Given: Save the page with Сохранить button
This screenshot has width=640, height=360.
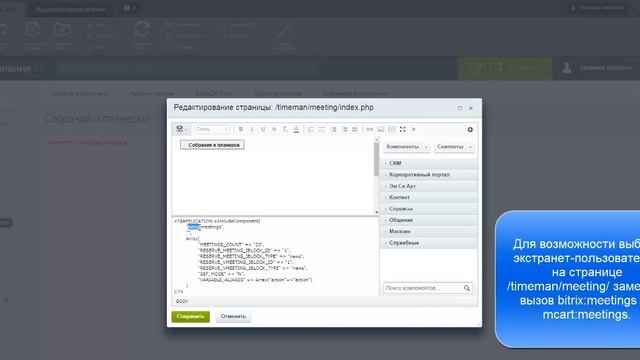Looking at the screenshot, I should coord(191,316).
